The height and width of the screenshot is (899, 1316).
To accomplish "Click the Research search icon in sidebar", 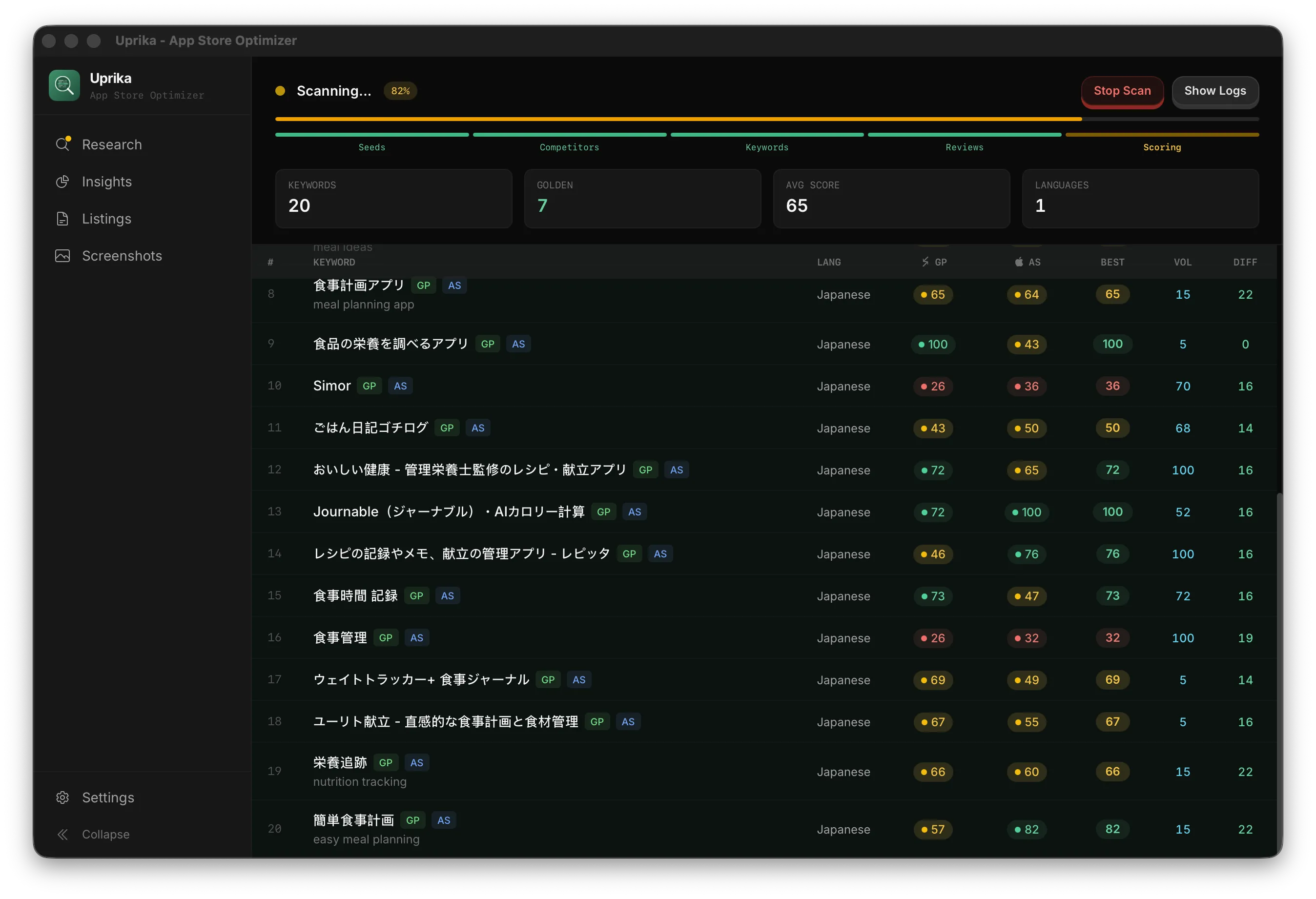I will (62, 144).
